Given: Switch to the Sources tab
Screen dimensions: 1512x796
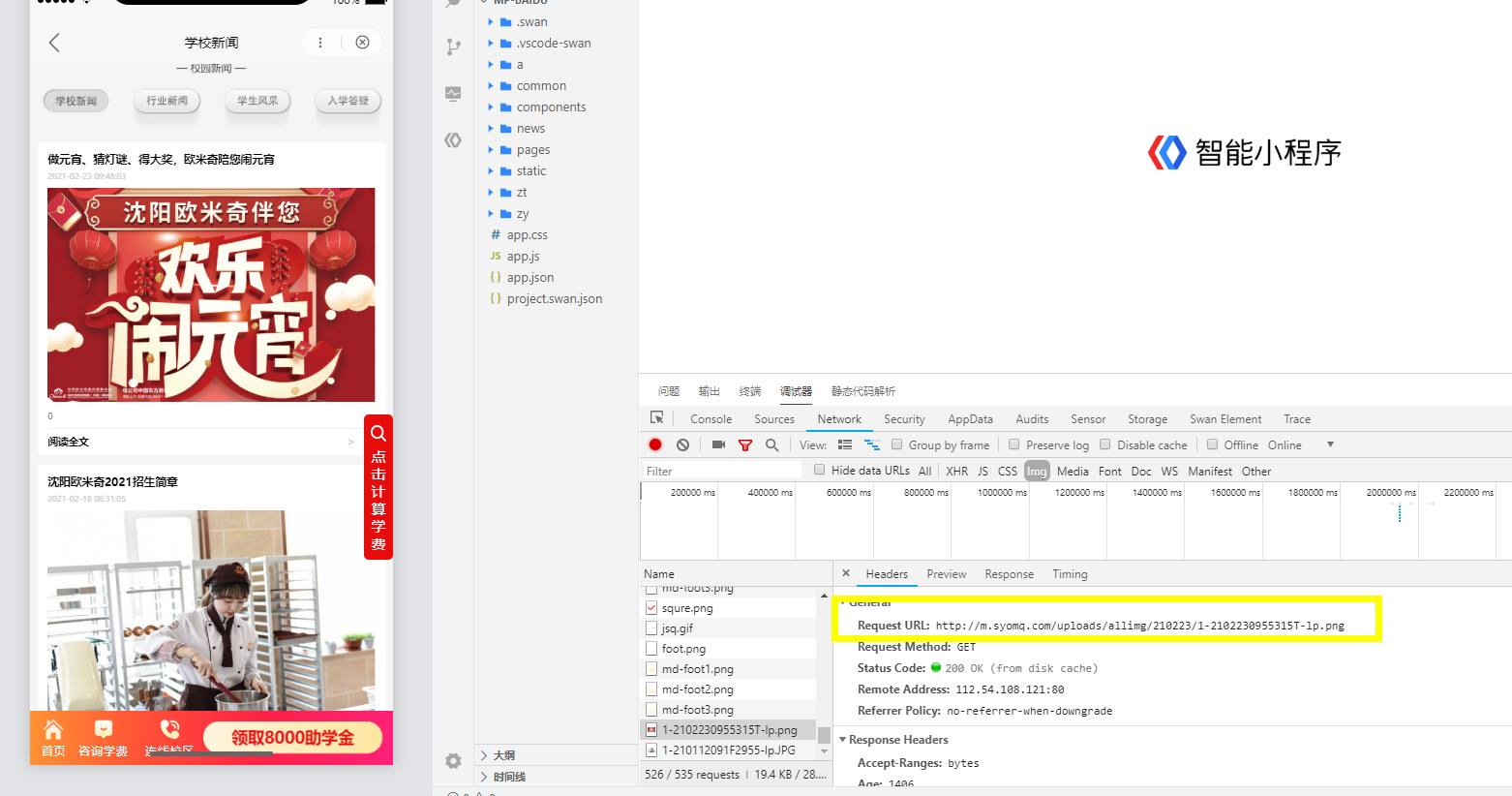Looking at the screenshot, I should coord(774,419).
